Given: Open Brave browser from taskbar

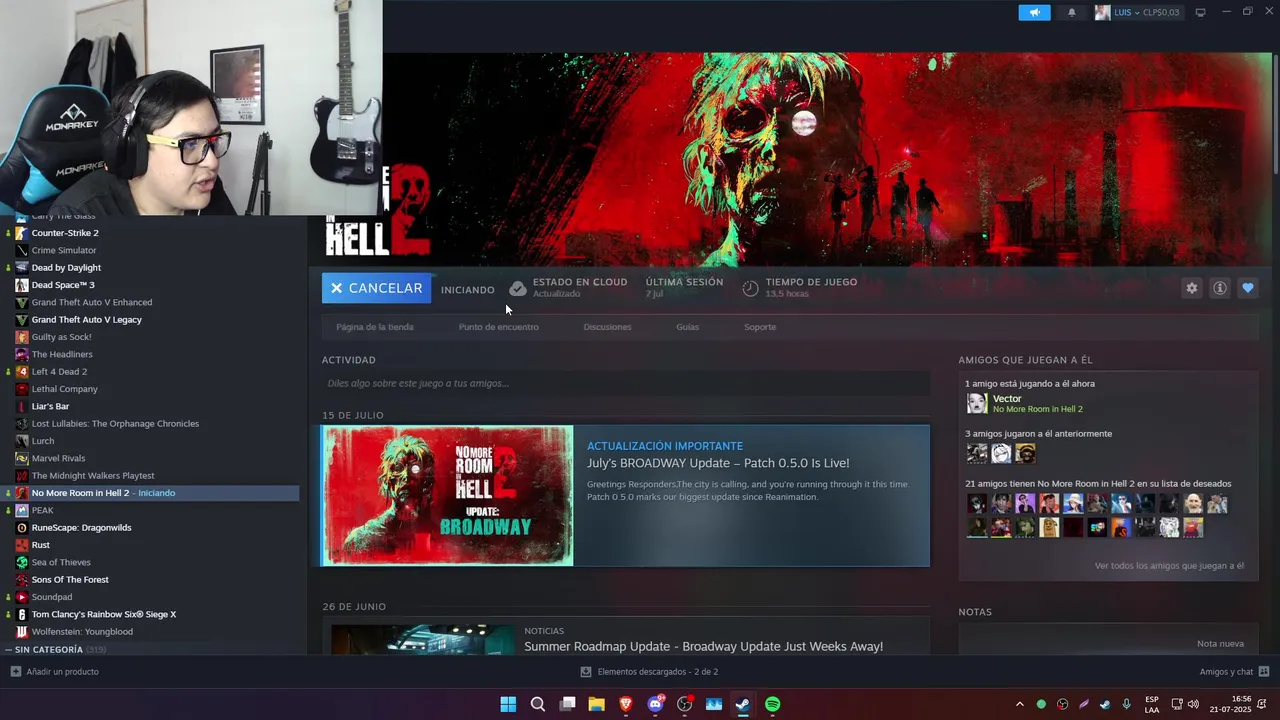Looking at the screenshot, I should (626, 704).
